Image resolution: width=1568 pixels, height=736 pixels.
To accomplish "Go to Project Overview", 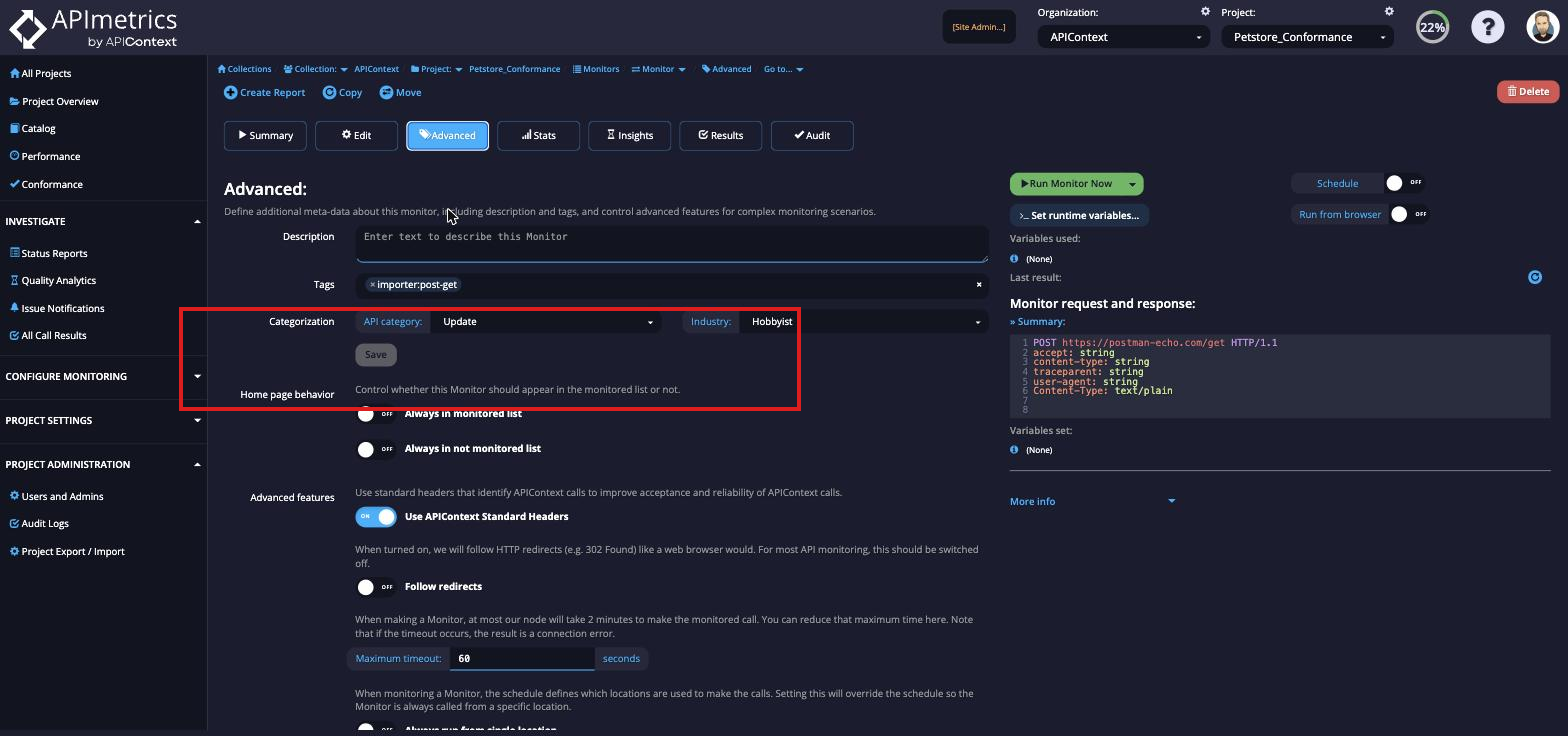I will tap(54, 101).
